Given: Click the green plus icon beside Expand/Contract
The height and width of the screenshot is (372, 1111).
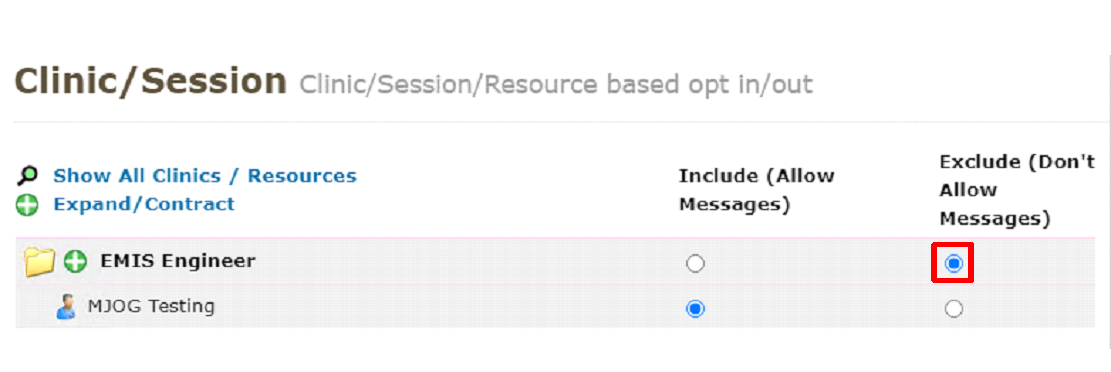Looking at the screenshot, I should point(27,205).
